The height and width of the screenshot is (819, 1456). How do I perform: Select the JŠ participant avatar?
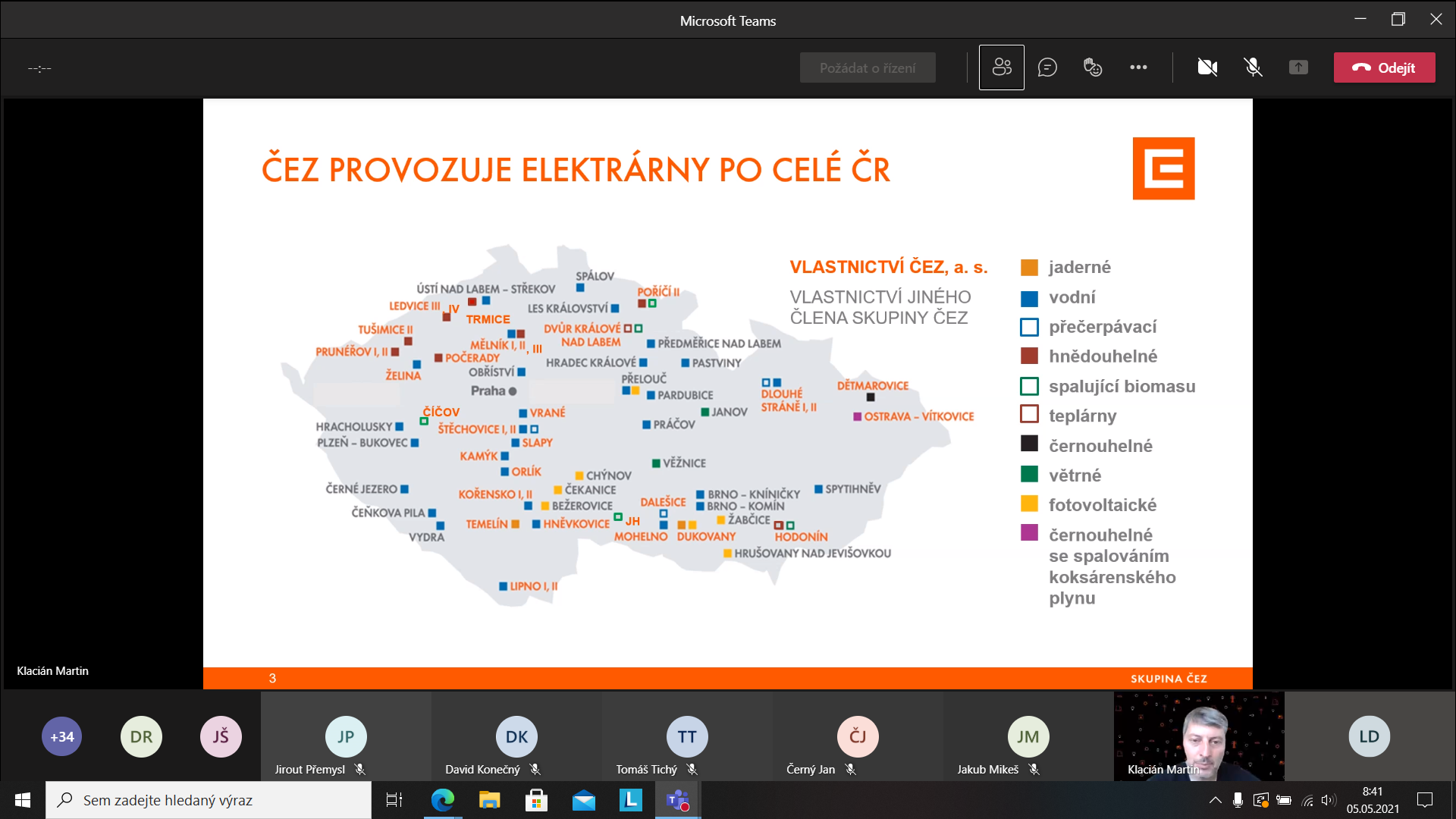point(221,736)
